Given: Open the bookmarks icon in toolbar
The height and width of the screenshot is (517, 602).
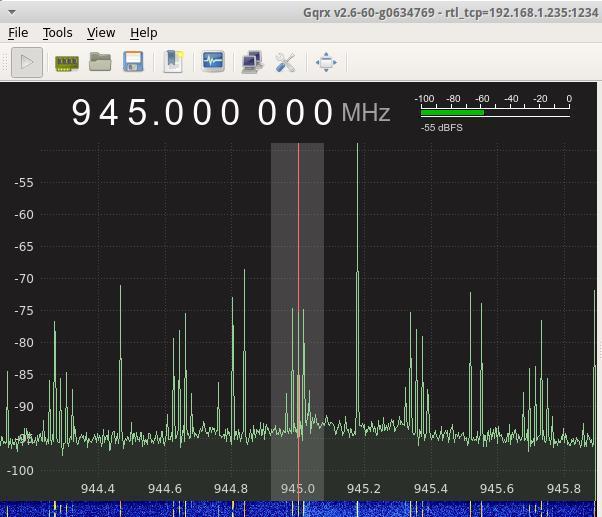Looking at the screenshot, I should click(x=173, y=62).
